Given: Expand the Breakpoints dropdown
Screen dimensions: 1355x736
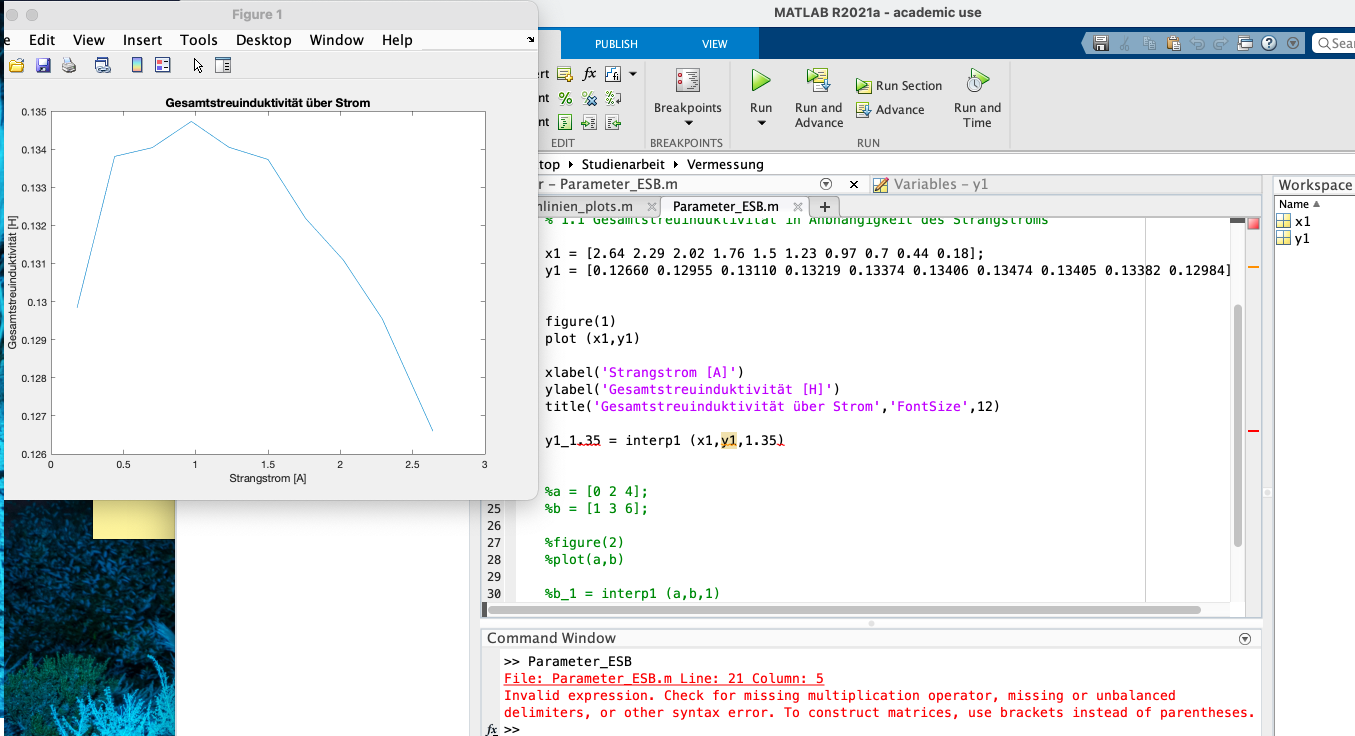Looking at the screenshot, I should [x=687, y=123].
